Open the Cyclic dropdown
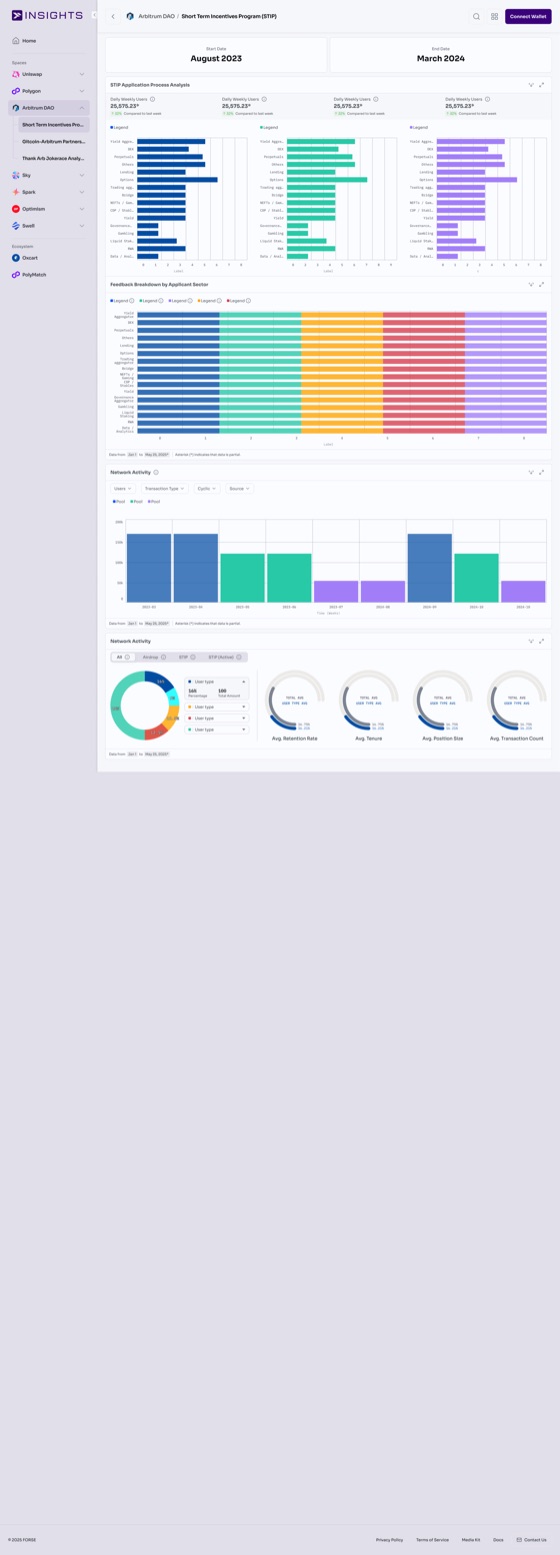This screenshot has height=1555, width=560. tap(207, 488)
